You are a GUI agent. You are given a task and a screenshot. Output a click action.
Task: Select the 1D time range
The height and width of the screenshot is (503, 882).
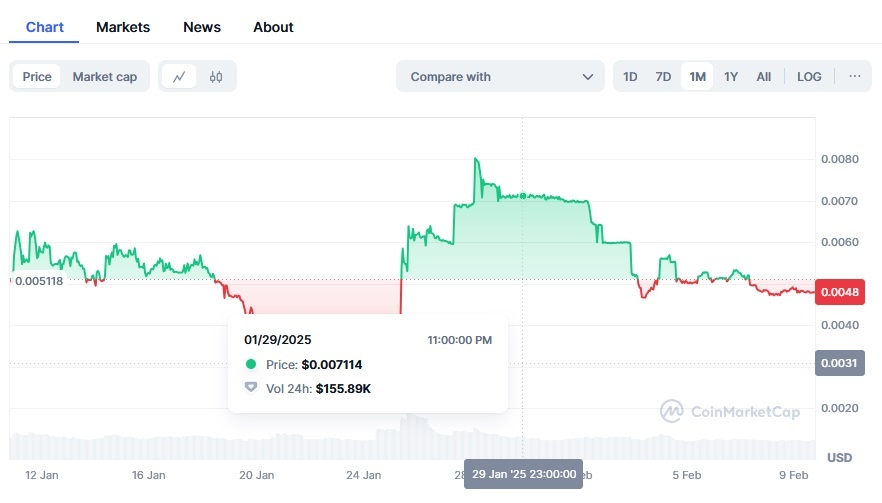point(630,77)
